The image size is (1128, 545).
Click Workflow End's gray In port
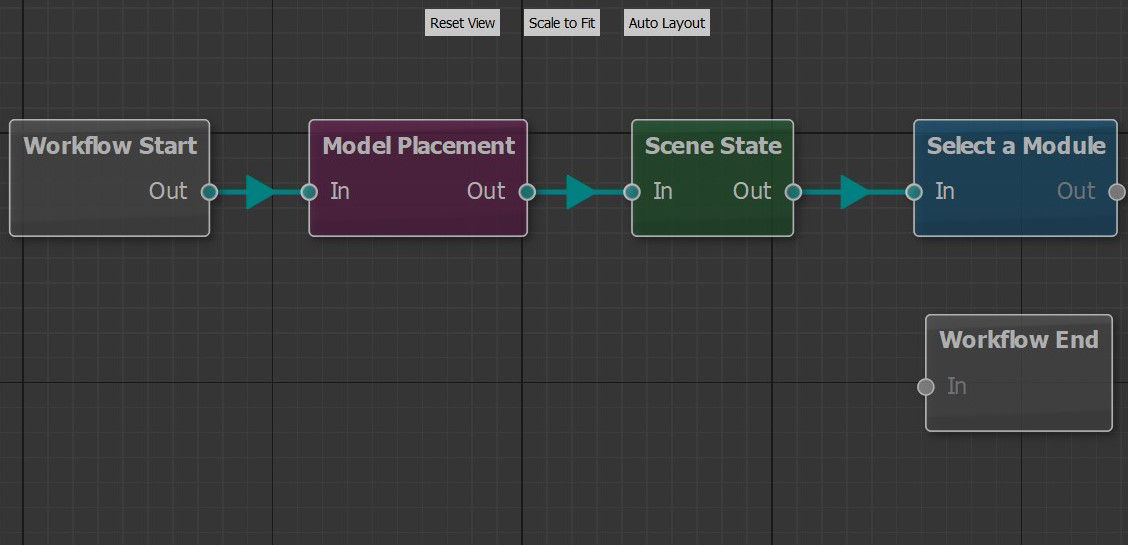click(926, 387)
